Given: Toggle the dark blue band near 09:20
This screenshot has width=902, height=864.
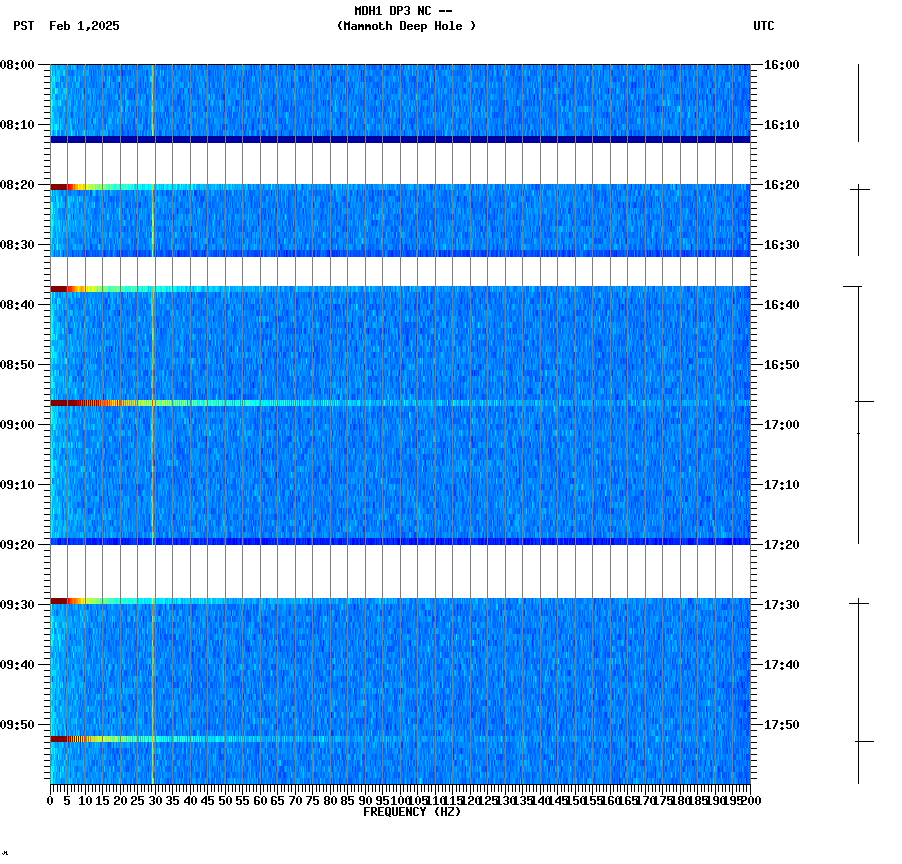Looking at the screenshot, I should coord(400,542).
